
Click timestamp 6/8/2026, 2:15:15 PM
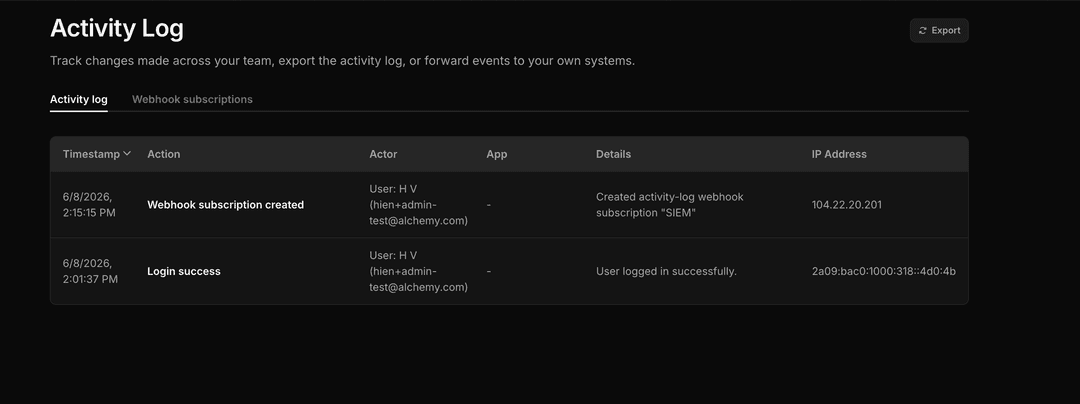pos(89,204)
